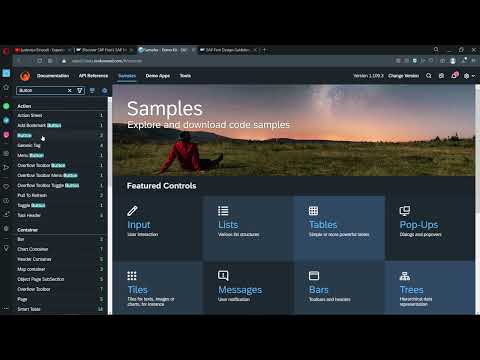The width and height of the screenshot is (480, 360).
Task: Click the icon left of the notification bell
Action: [x=441, y=76]
